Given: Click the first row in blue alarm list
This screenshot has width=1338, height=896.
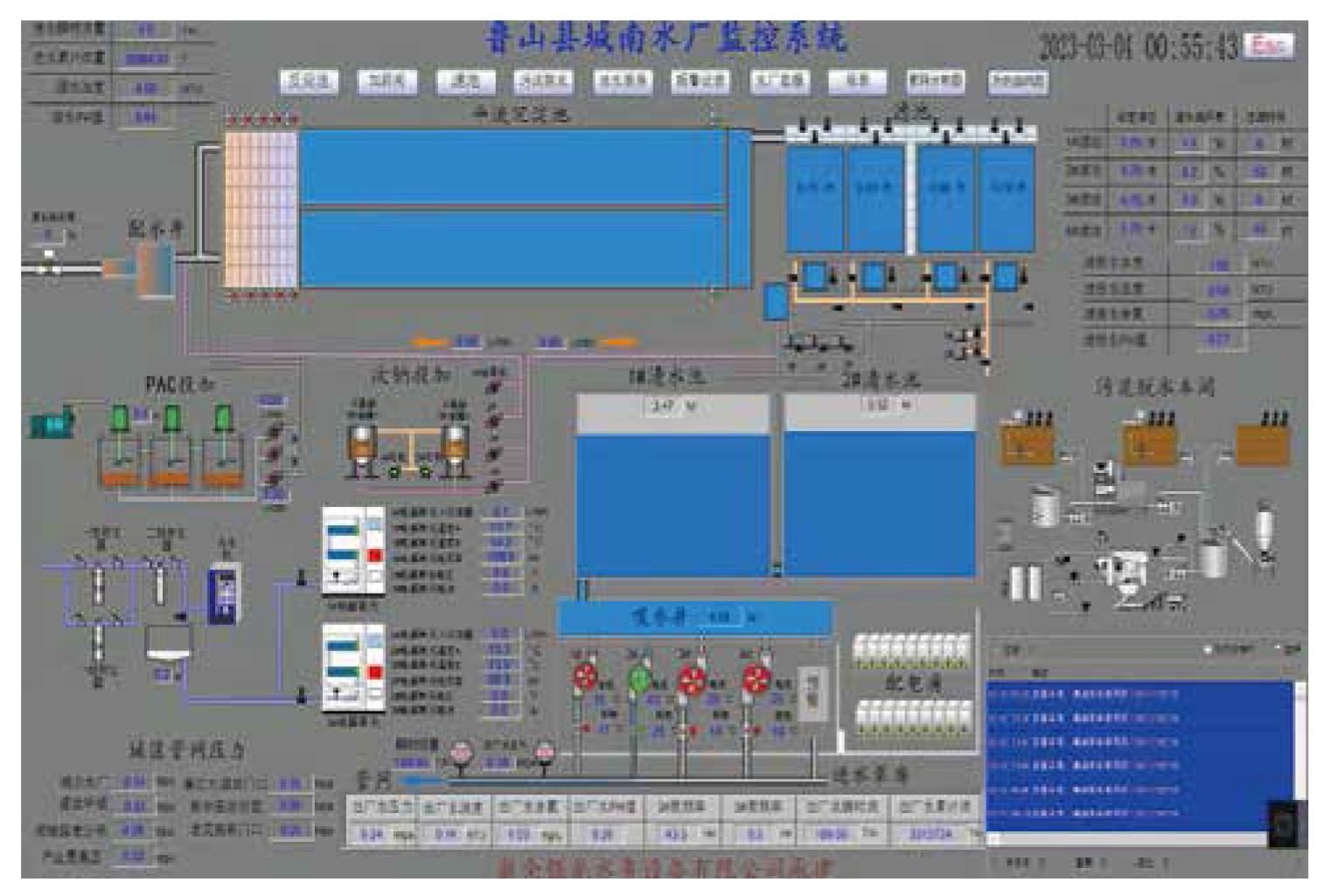Looking at the screenshot, I should (1137, 694).
